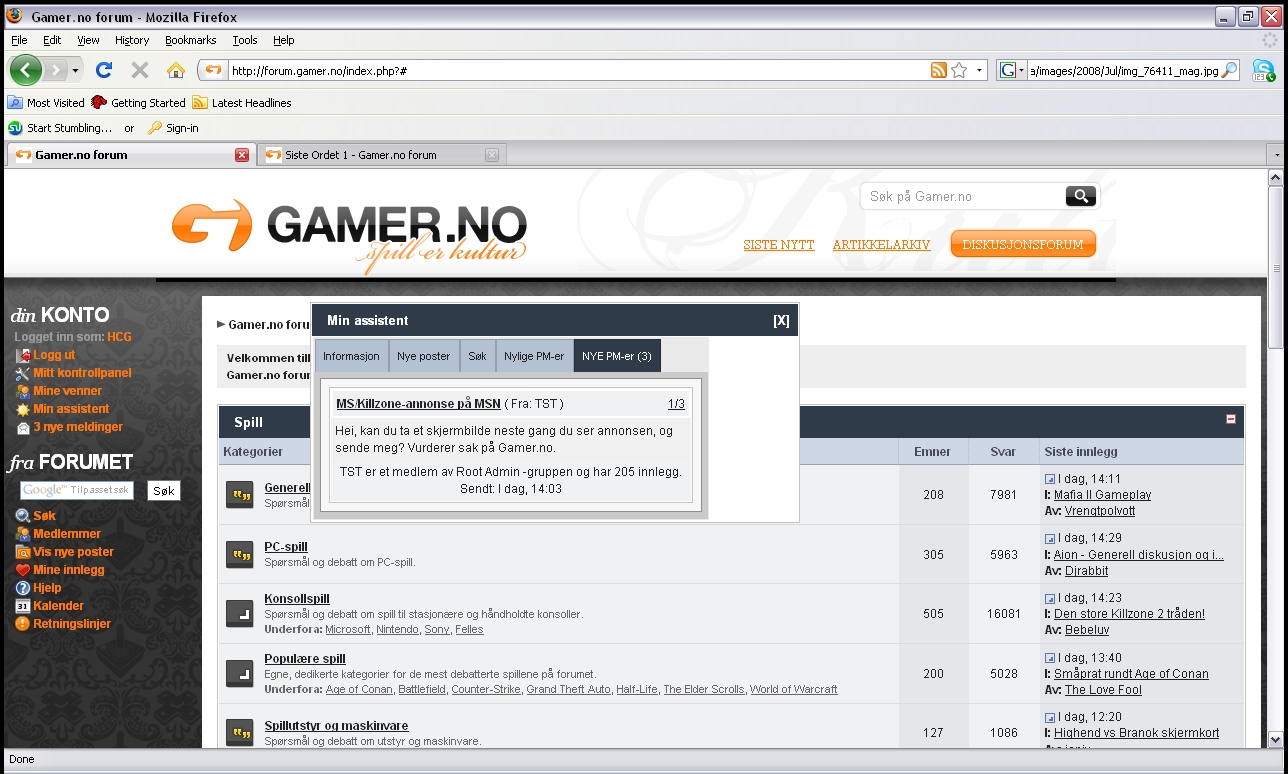
Task: Bookmark this page with the star icon
Action: tap(959, 70)
